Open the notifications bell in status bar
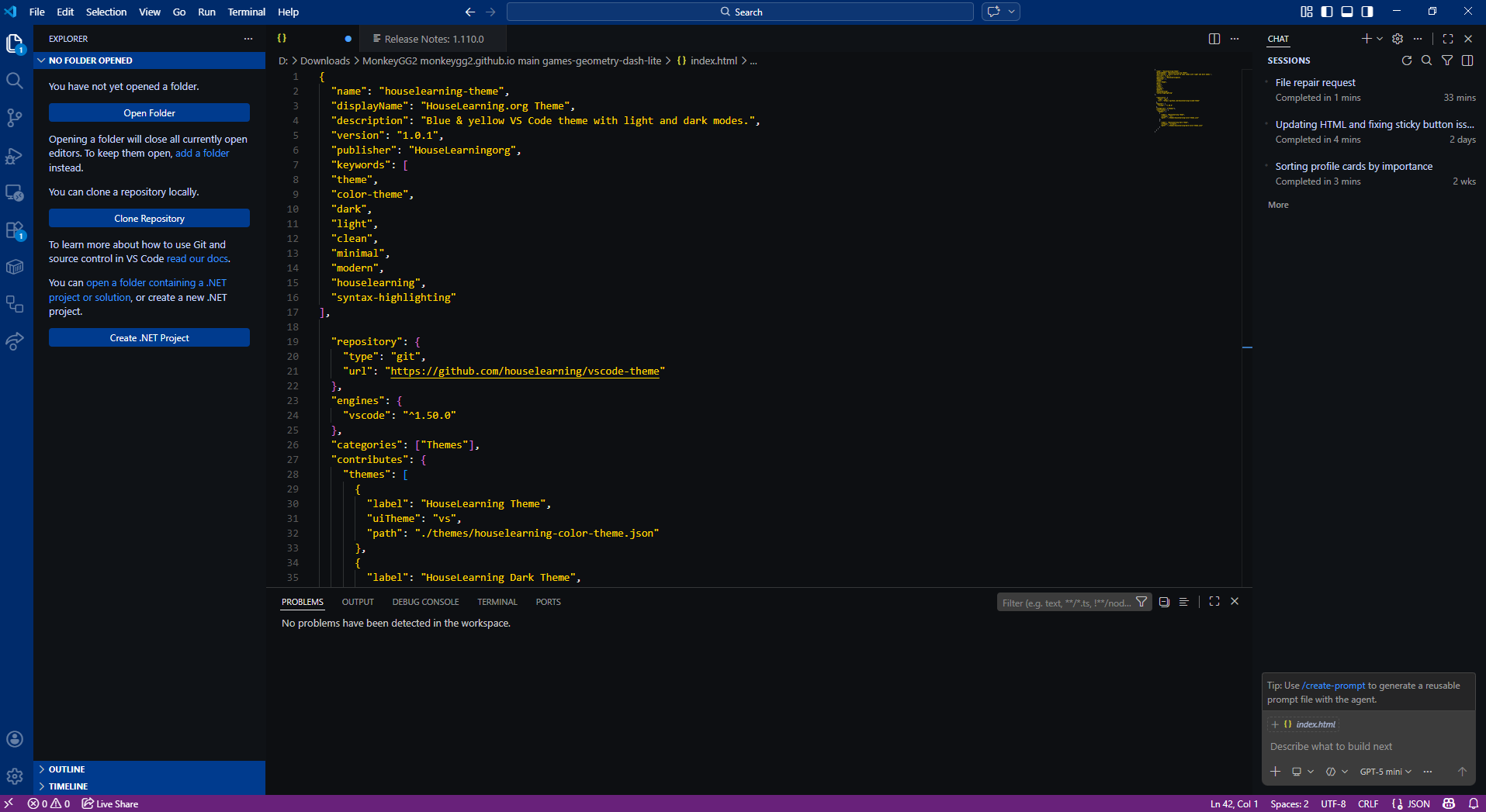Screen dimensions: 1486x812 (1473, 803)
